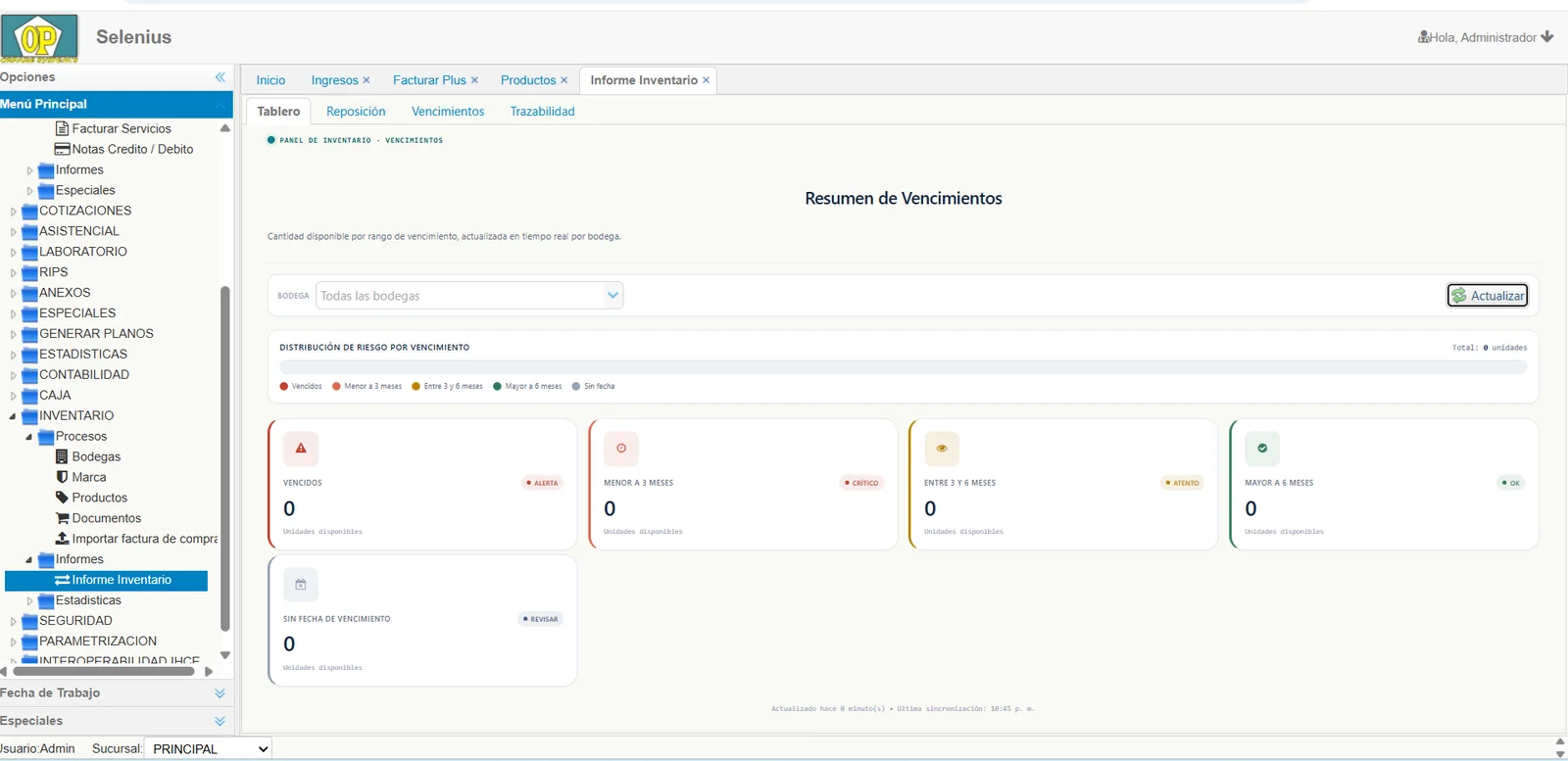The image size is (1568, 761).
Task: Click the Menú Principal header
Action: coord(117,104)
